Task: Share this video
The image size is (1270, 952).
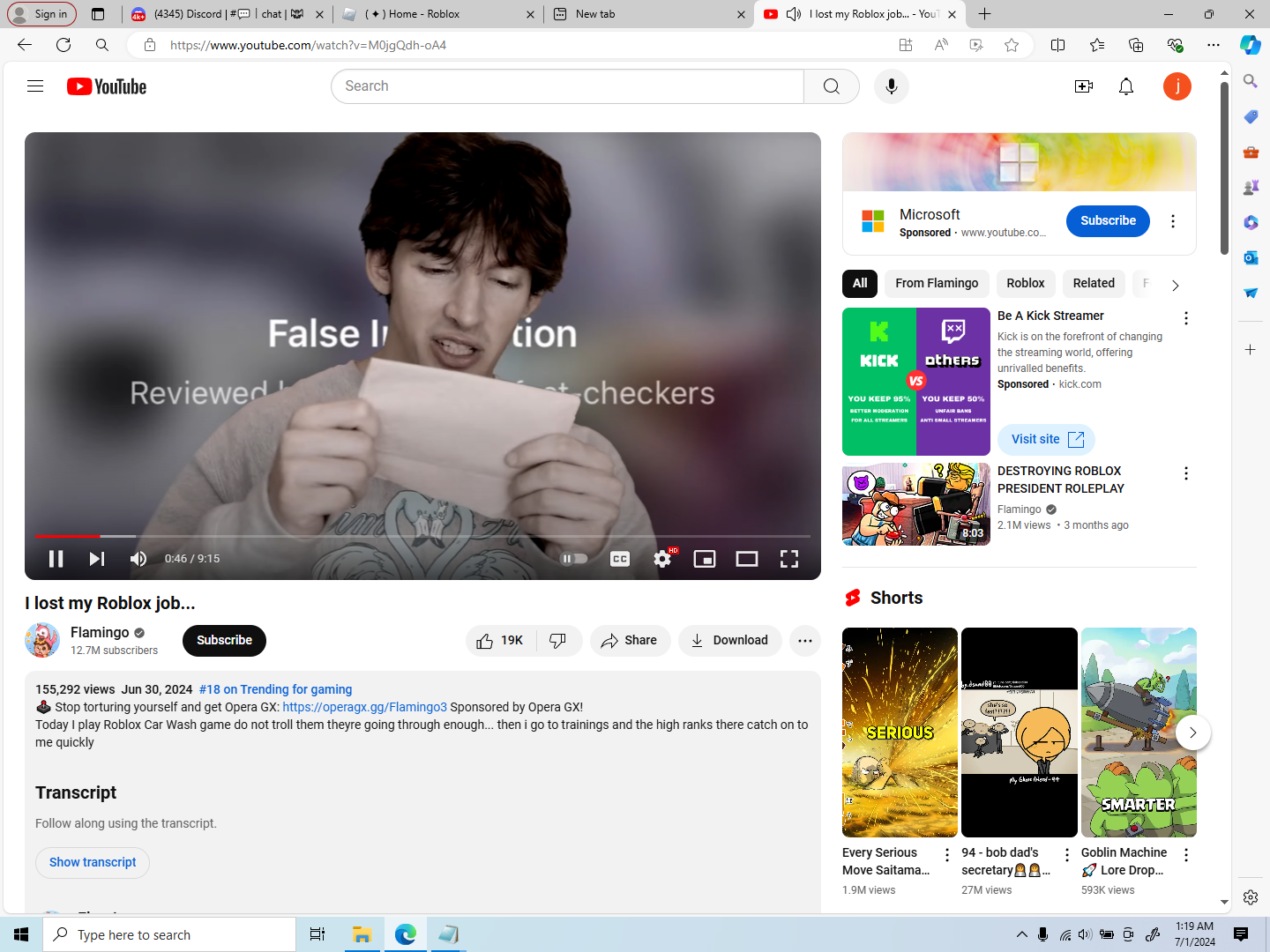Action: [630, 641]
